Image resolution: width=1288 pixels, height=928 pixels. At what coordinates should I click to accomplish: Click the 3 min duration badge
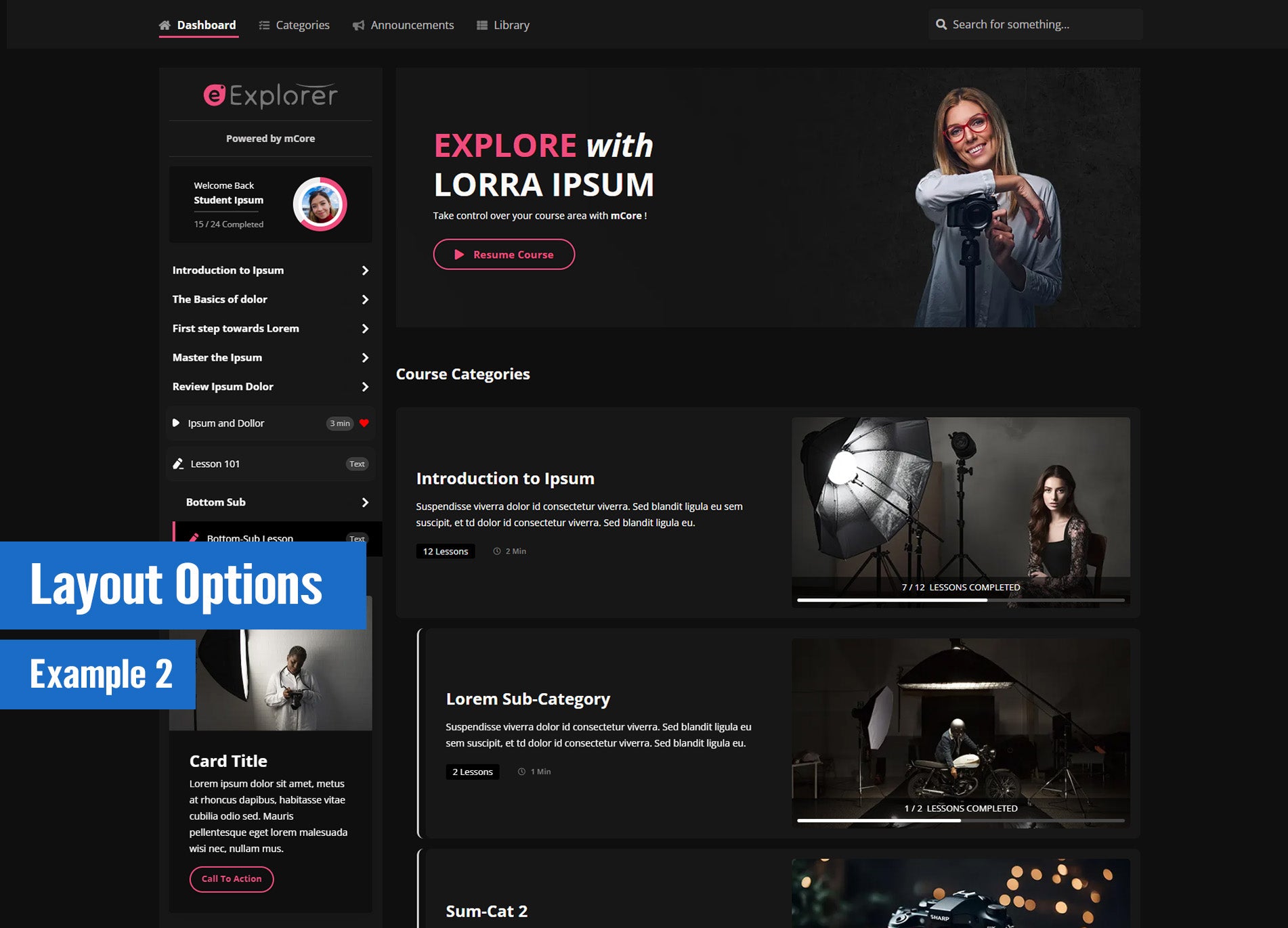coord(339,423)
